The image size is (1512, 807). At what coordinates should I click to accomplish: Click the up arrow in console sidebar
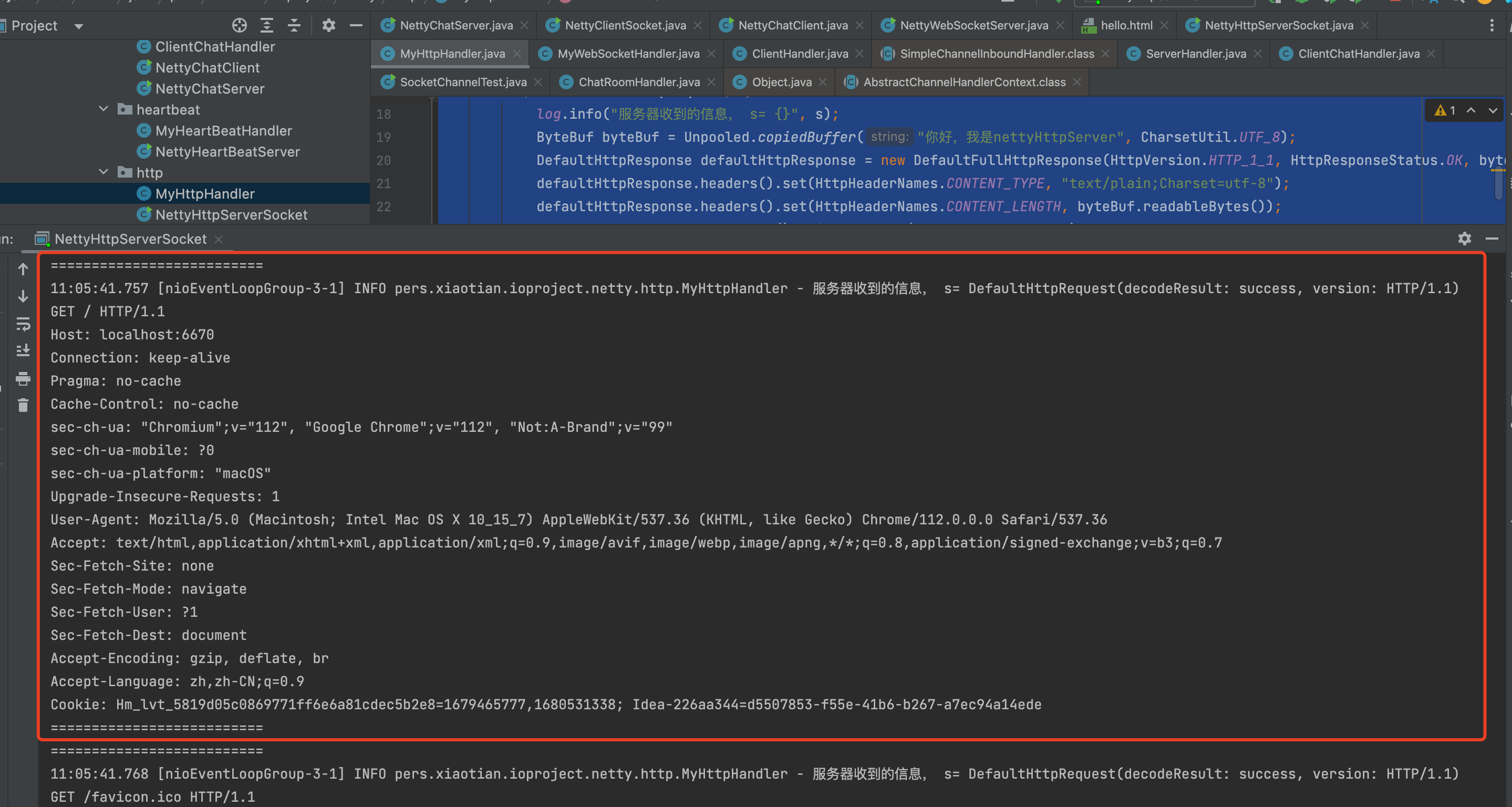23,269
